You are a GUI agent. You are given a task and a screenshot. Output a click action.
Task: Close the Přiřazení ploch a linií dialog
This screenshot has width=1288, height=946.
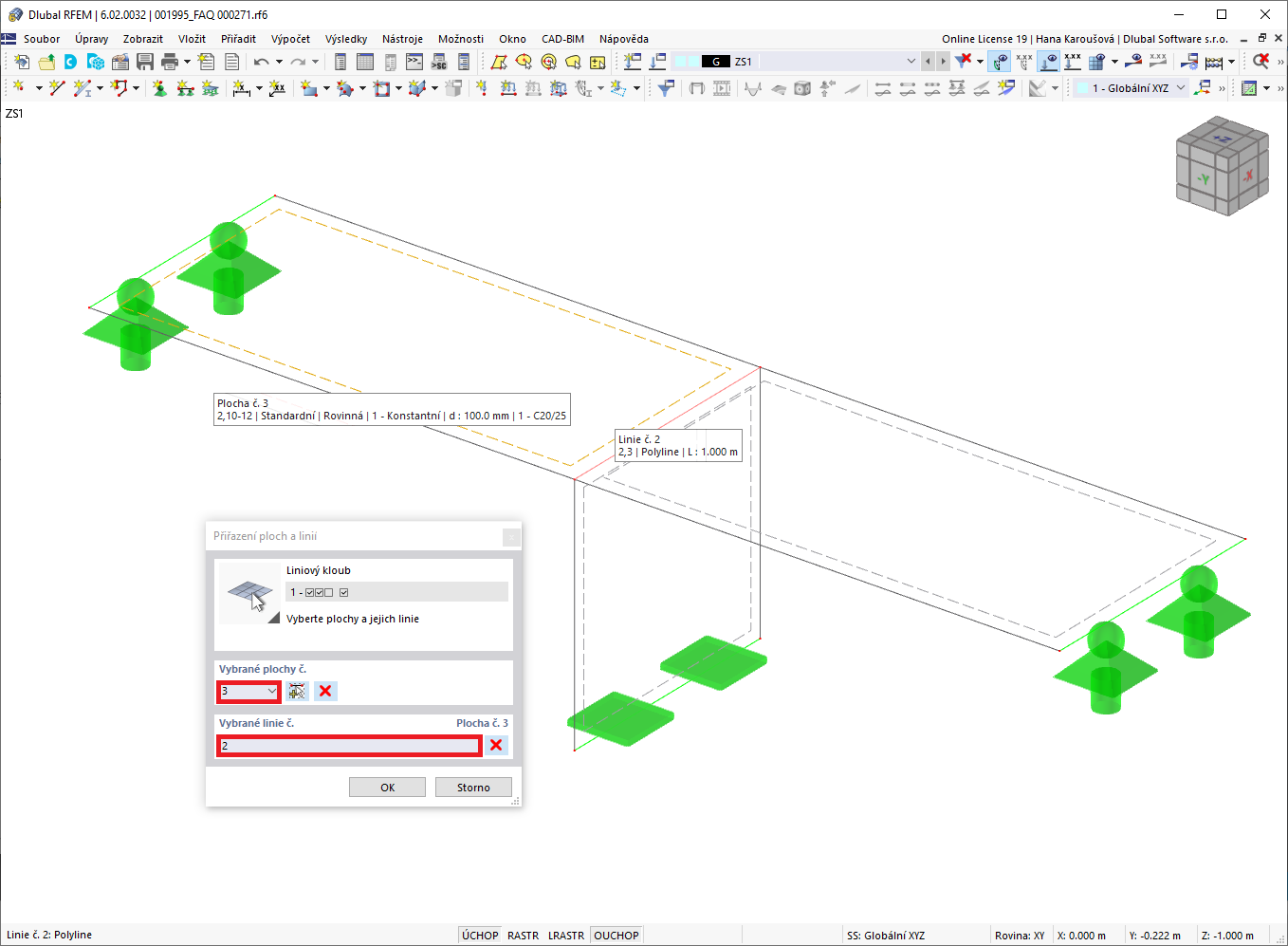(511, 537)
